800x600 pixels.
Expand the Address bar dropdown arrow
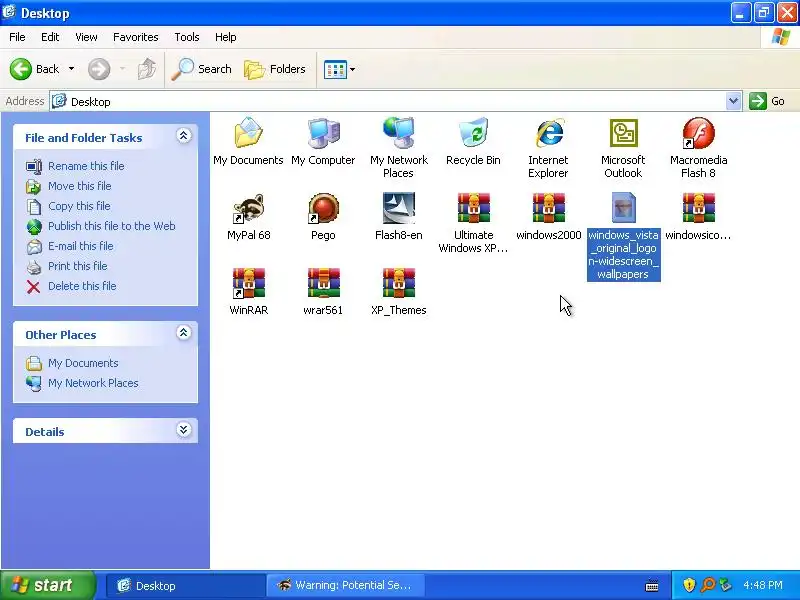[733, 101]
